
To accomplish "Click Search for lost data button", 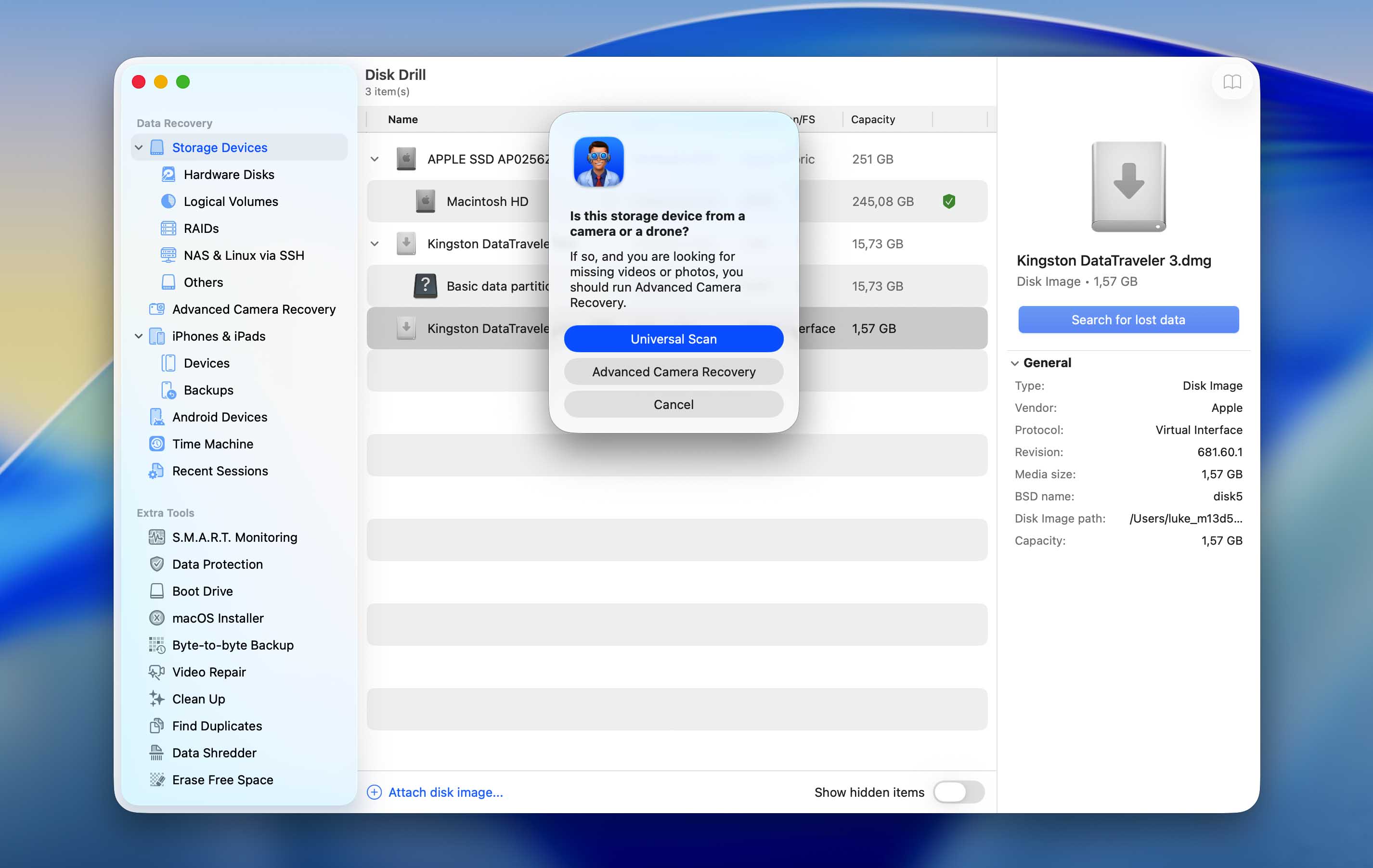I will point(1128,320).
